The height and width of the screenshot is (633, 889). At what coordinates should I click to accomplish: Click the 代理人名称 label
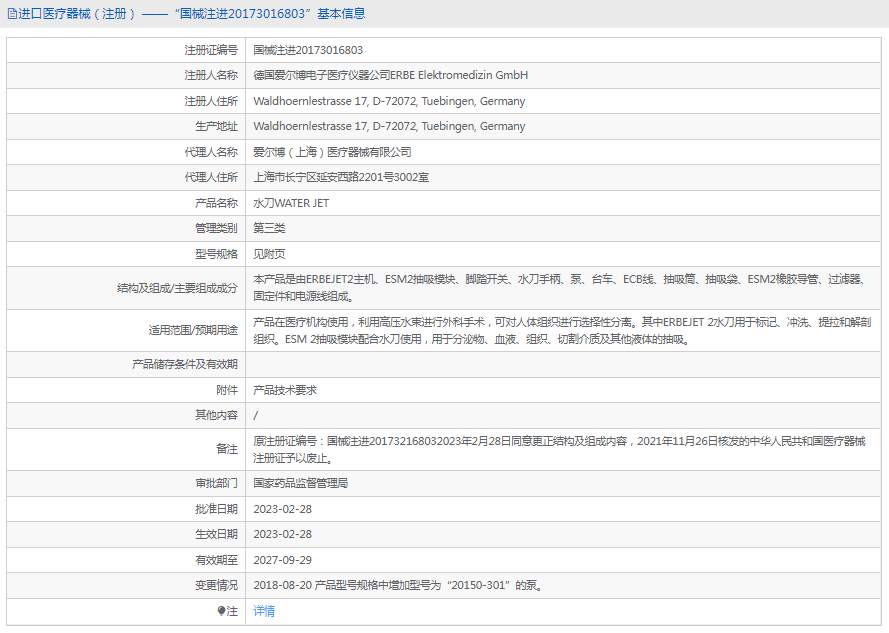[211, 152]
